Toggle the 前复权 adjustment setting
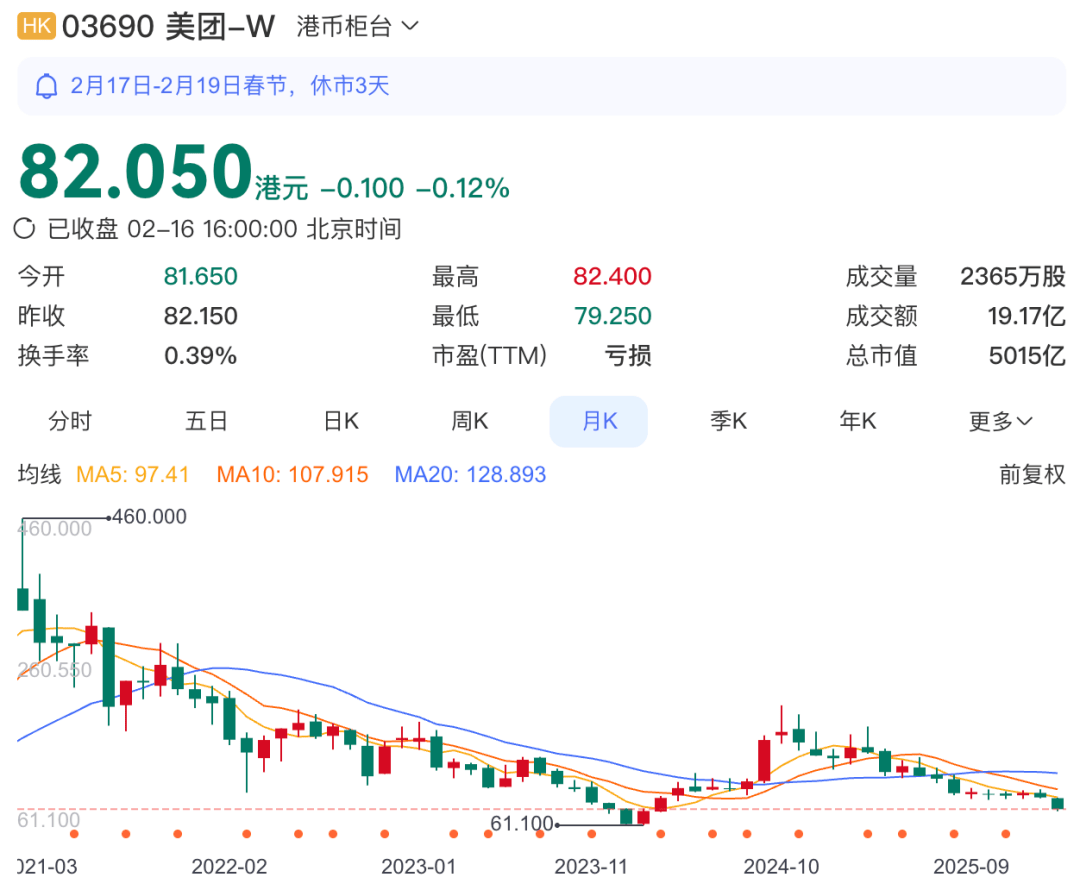This screenshot has height=890, width=1080. click(x=1032, y=474)
